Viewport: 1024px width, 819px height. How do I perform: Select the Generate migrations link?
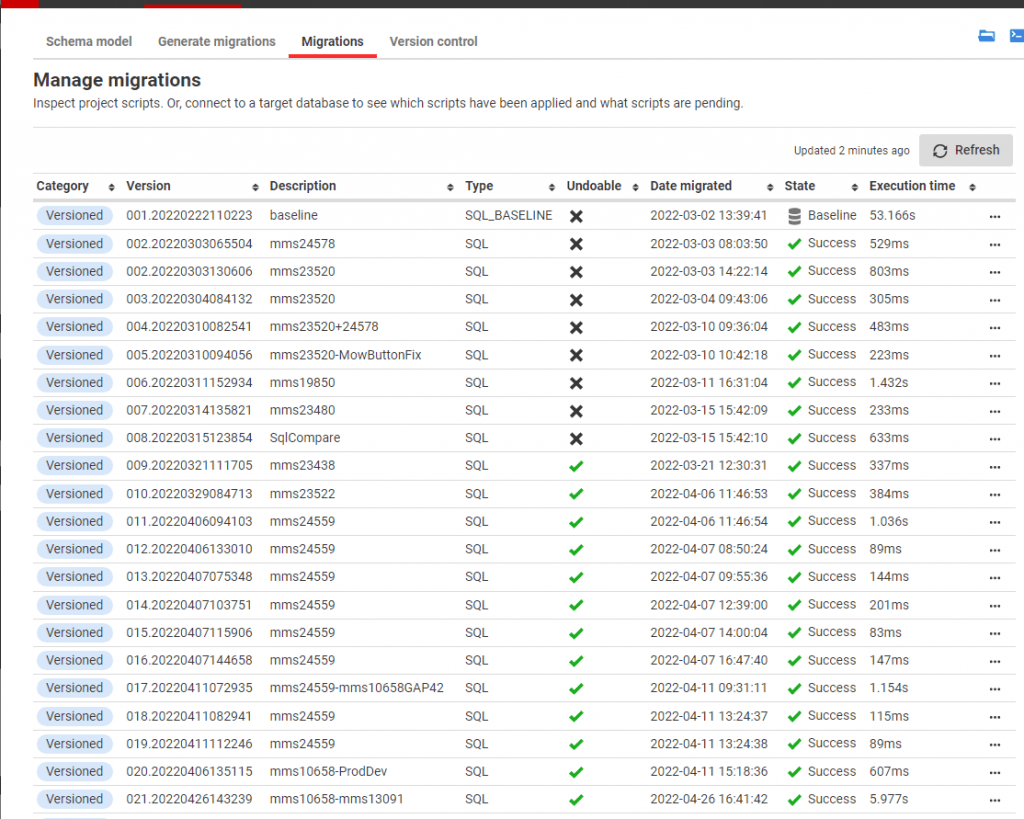216,41
